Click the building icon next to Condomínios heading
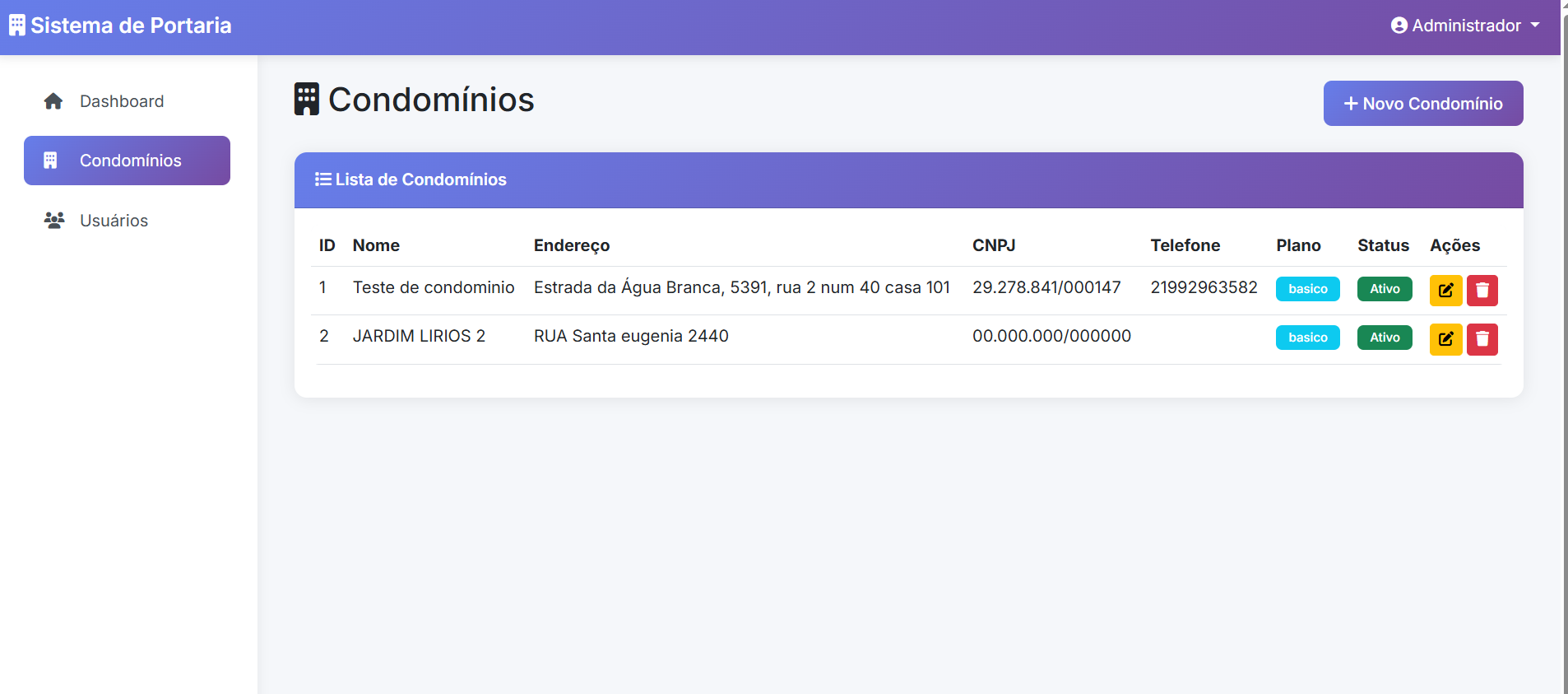This screenshot has height=694, width=1568. (x=307, y=100)
